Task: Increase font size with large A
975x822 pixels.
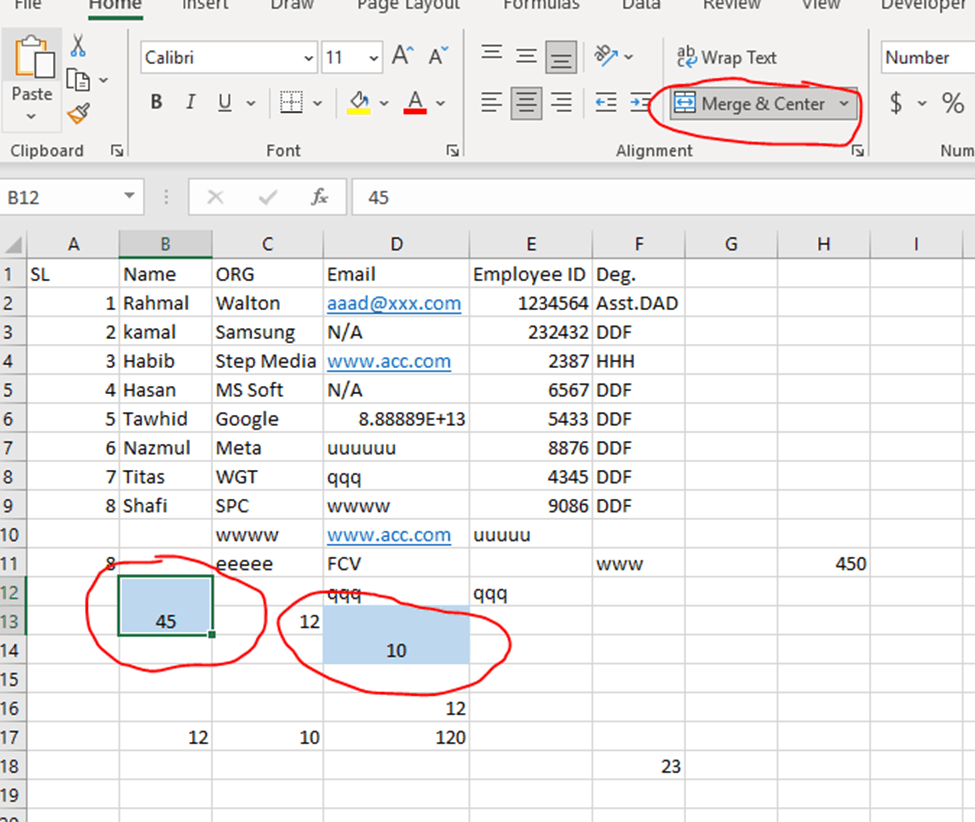Action: pos(403,57)
